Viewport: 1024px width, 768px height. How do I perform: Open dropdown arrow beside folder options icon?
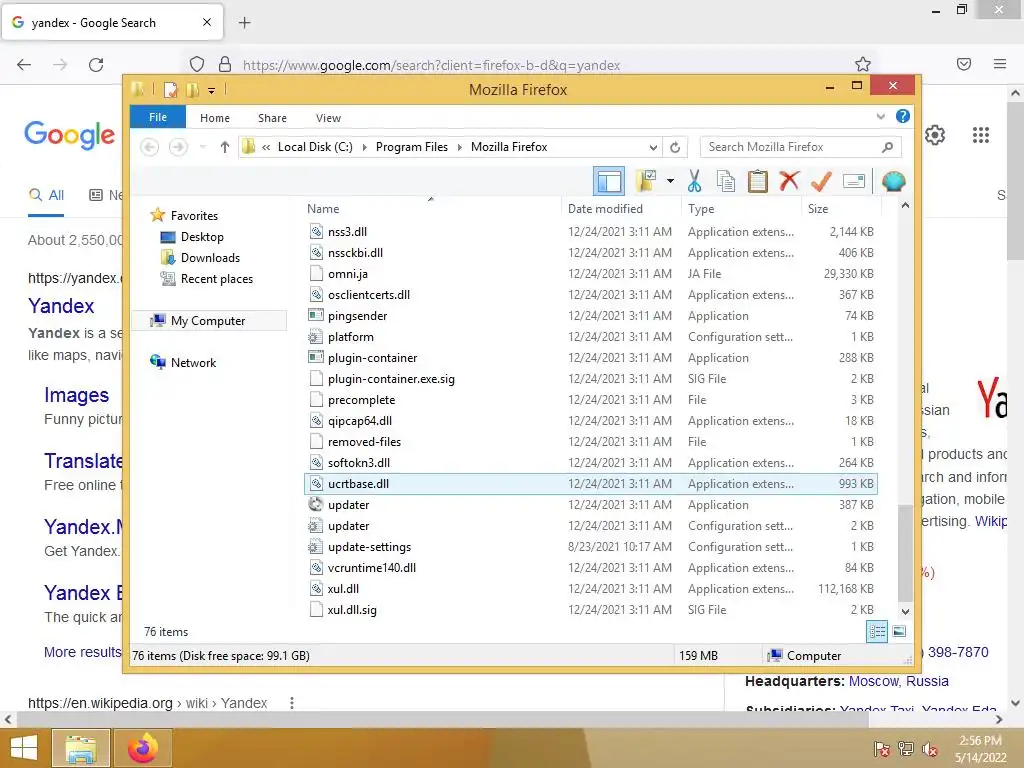click(x=670, y=181)
